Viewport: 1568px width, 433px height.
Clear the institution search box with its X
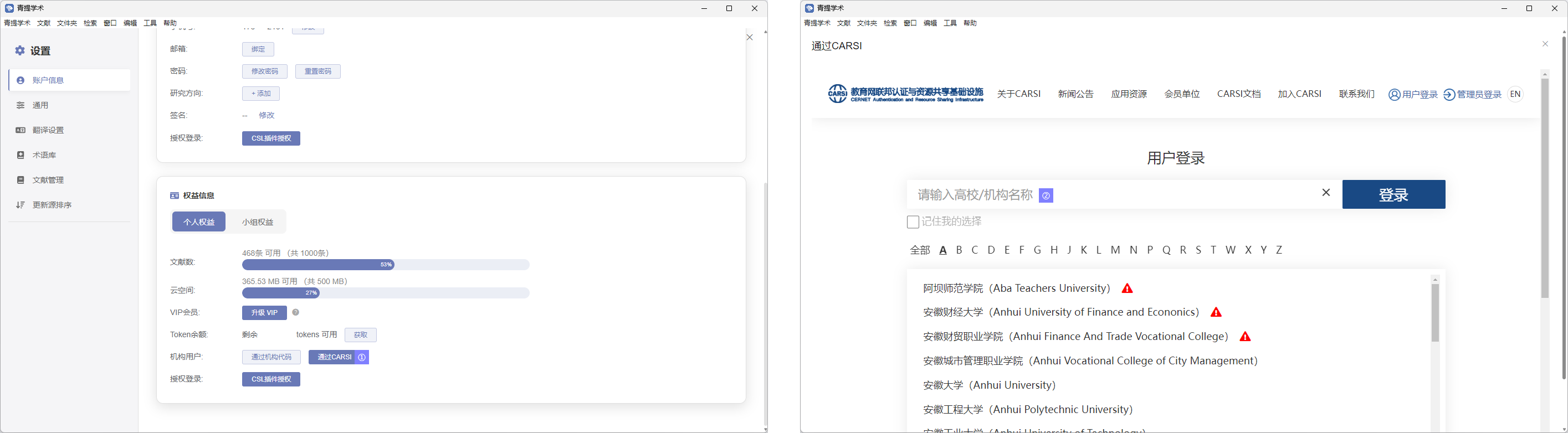coord(1326,192)
